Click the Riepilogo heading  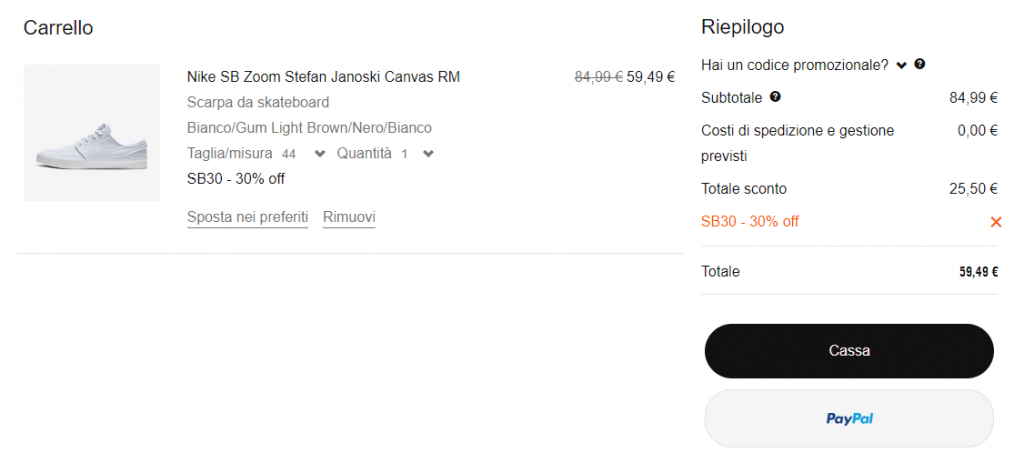(743, 27)
